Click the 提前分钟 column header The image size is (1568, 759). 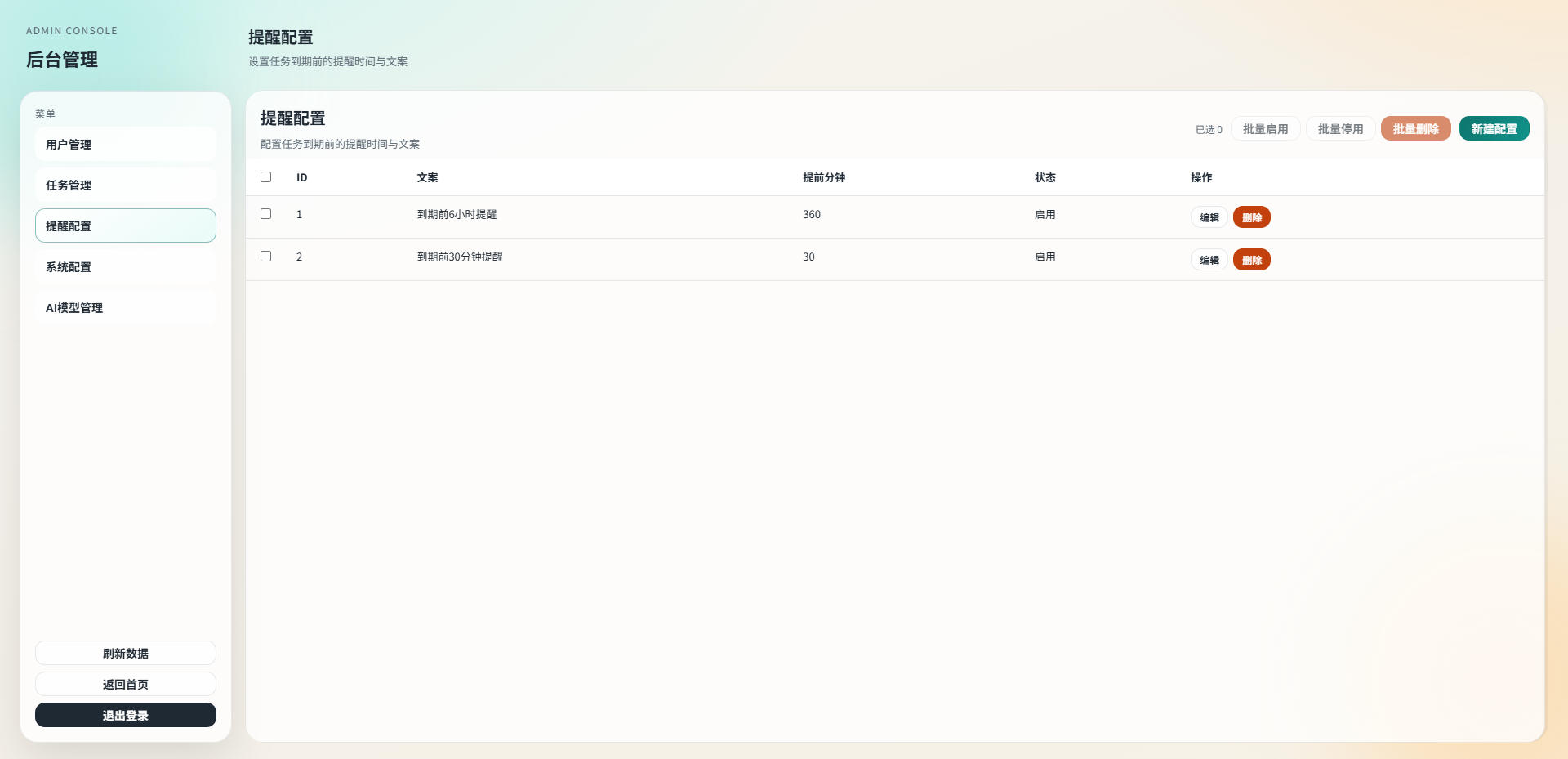pos(823,177)
